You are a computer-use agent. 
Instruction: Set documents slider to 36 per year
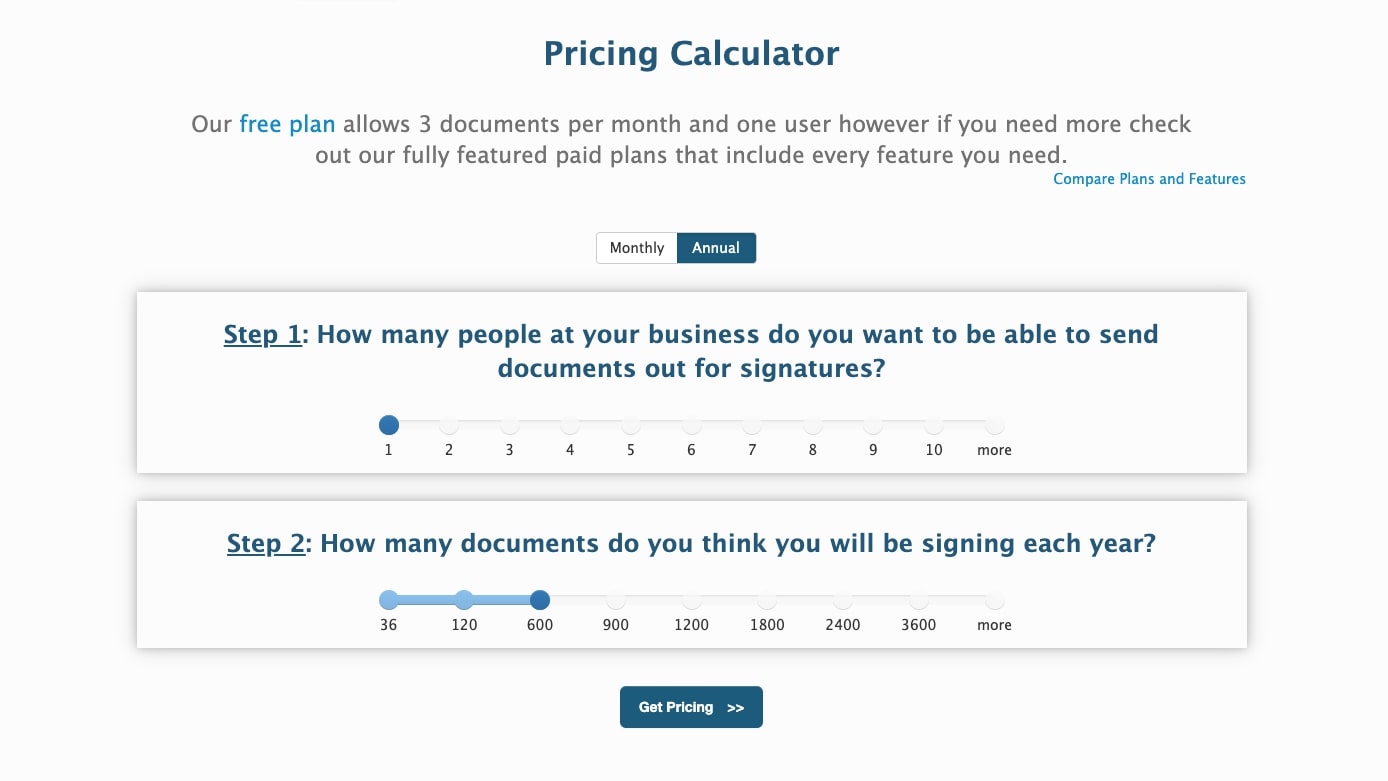[389, 601]
